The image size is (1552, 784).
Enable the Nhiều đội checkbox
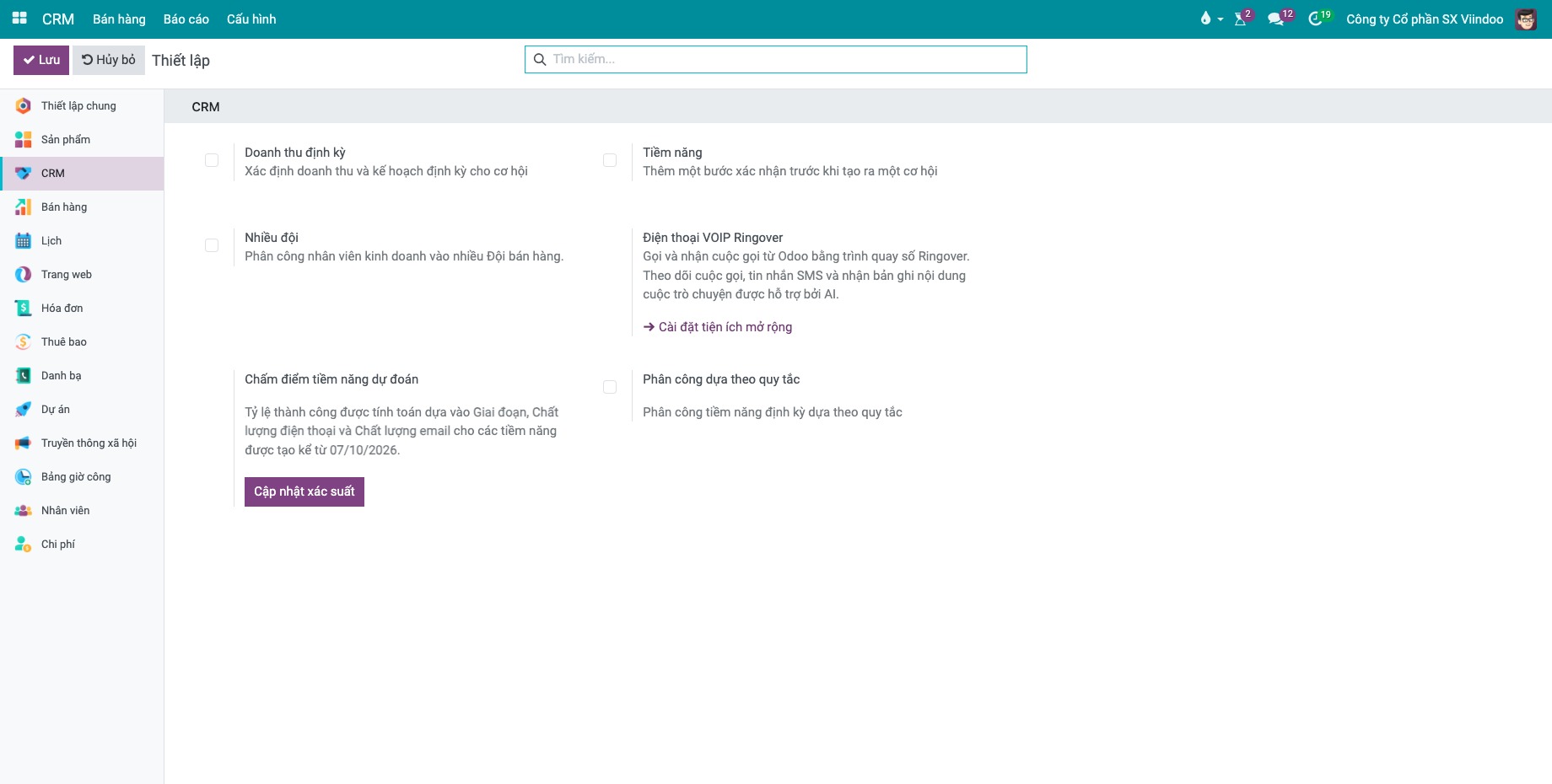(212, 245)
